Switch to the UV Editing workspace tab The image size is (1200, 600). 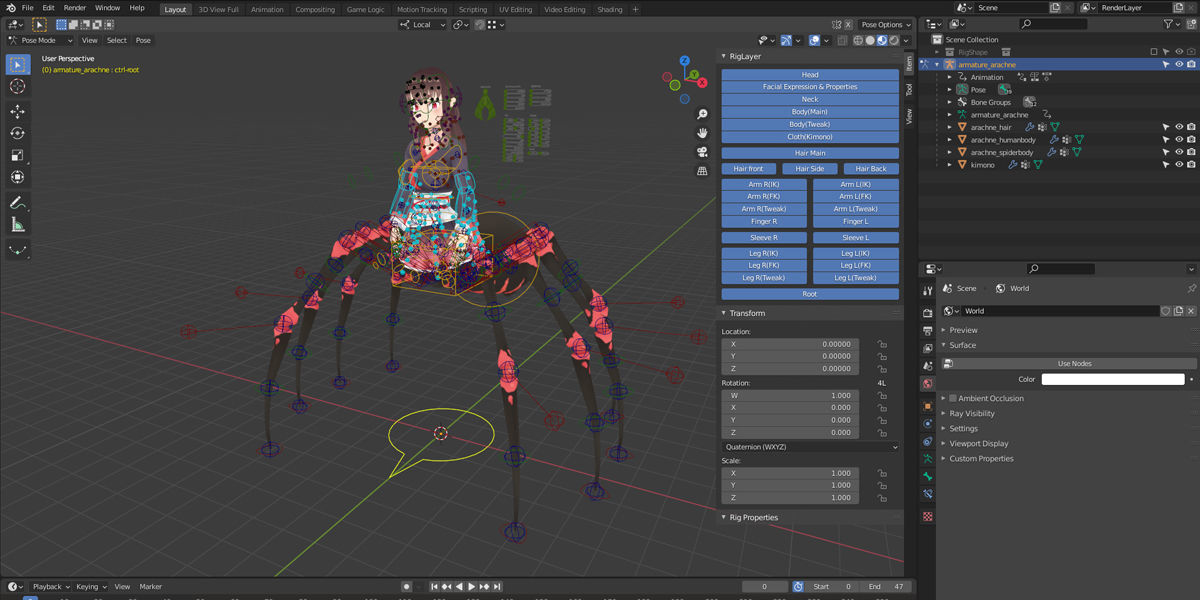point(515,9)
